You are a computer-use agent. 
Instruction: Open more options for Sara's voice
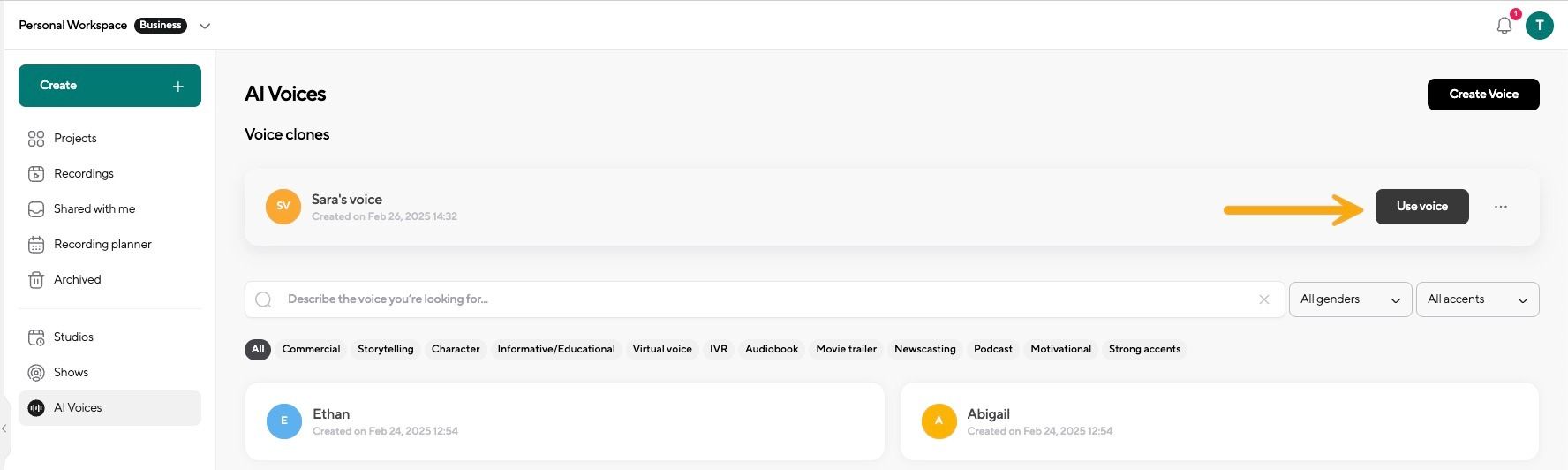point(1500,207)
